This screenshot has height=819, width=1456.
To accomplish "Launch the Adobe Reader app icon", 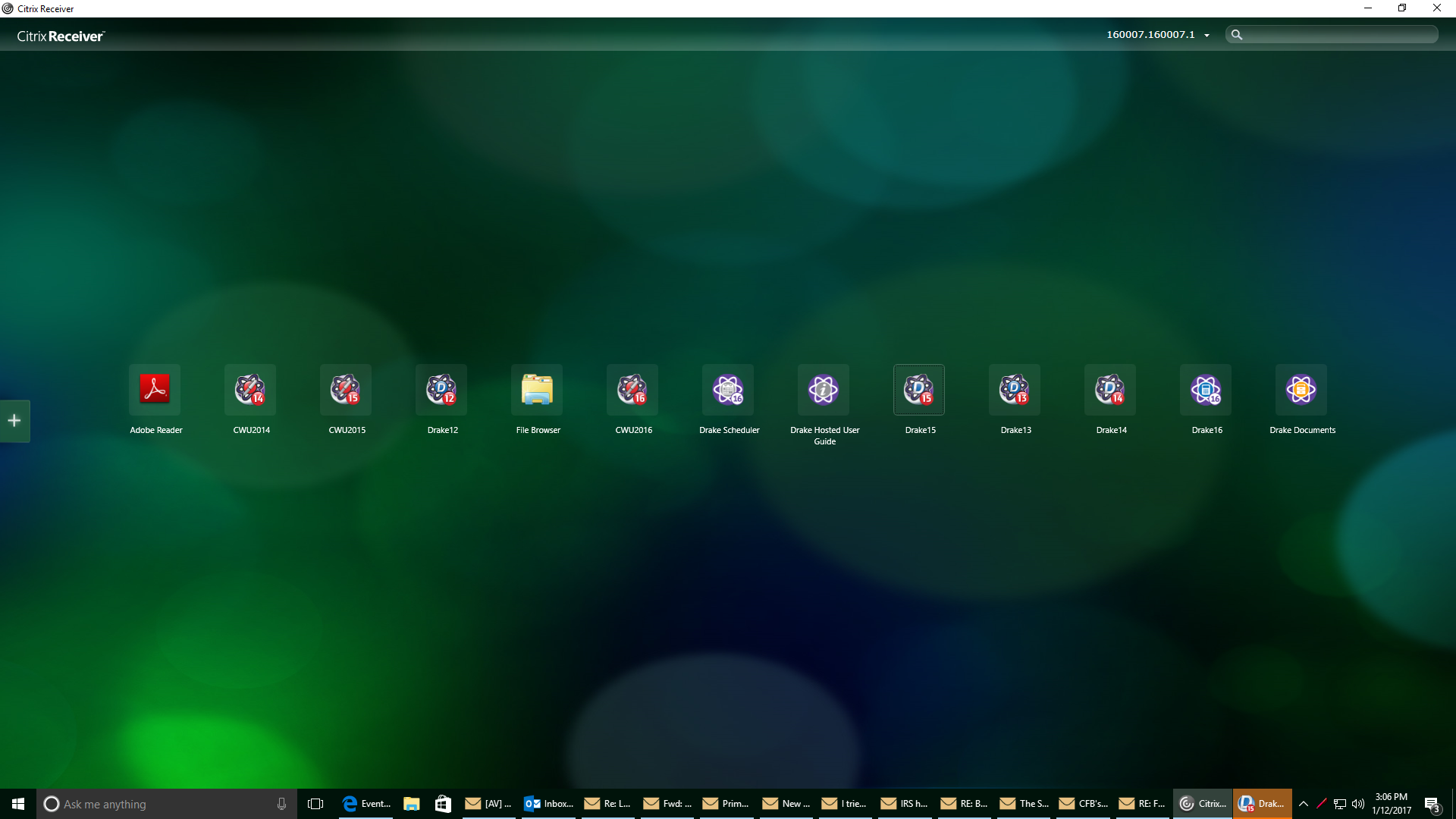I will pyautogui.click(x=155, y=390).
